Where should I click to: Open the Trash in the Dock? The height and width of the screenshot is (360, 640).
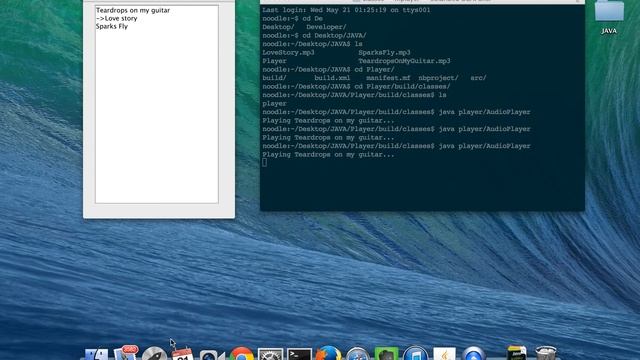546,353
